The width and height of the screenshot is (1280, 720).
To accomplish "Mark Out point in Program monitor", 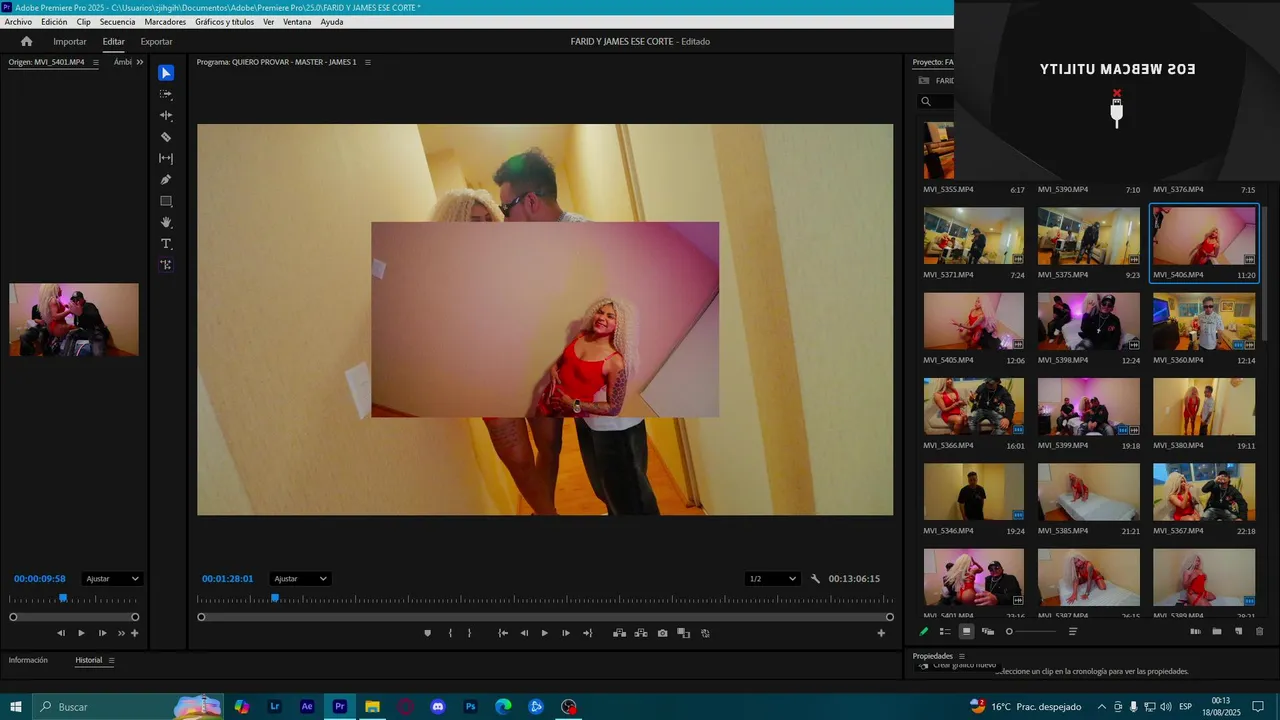I will click(x=470, y=633).
